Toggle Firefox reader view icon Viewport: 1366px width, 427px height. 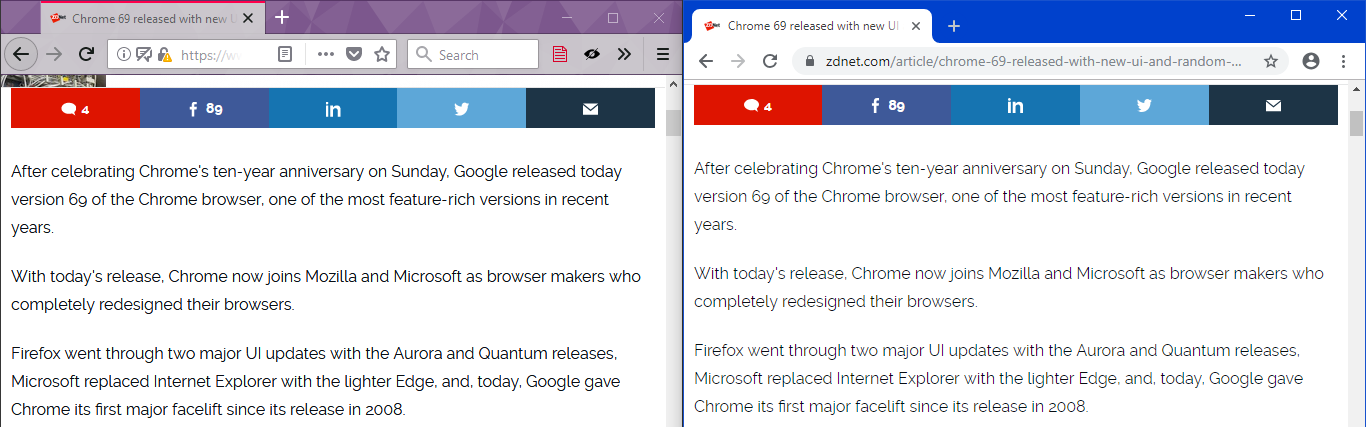[x=285, y=54]
